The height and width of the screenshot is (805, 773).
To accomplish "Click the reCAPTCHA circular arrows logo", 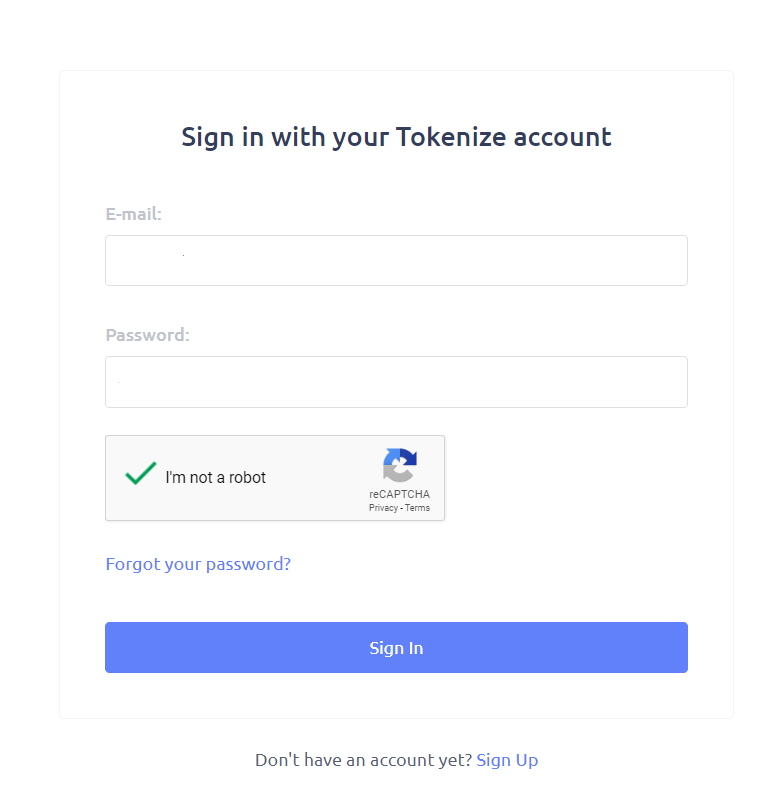I will pyautogui.click(x=399, y=465).
